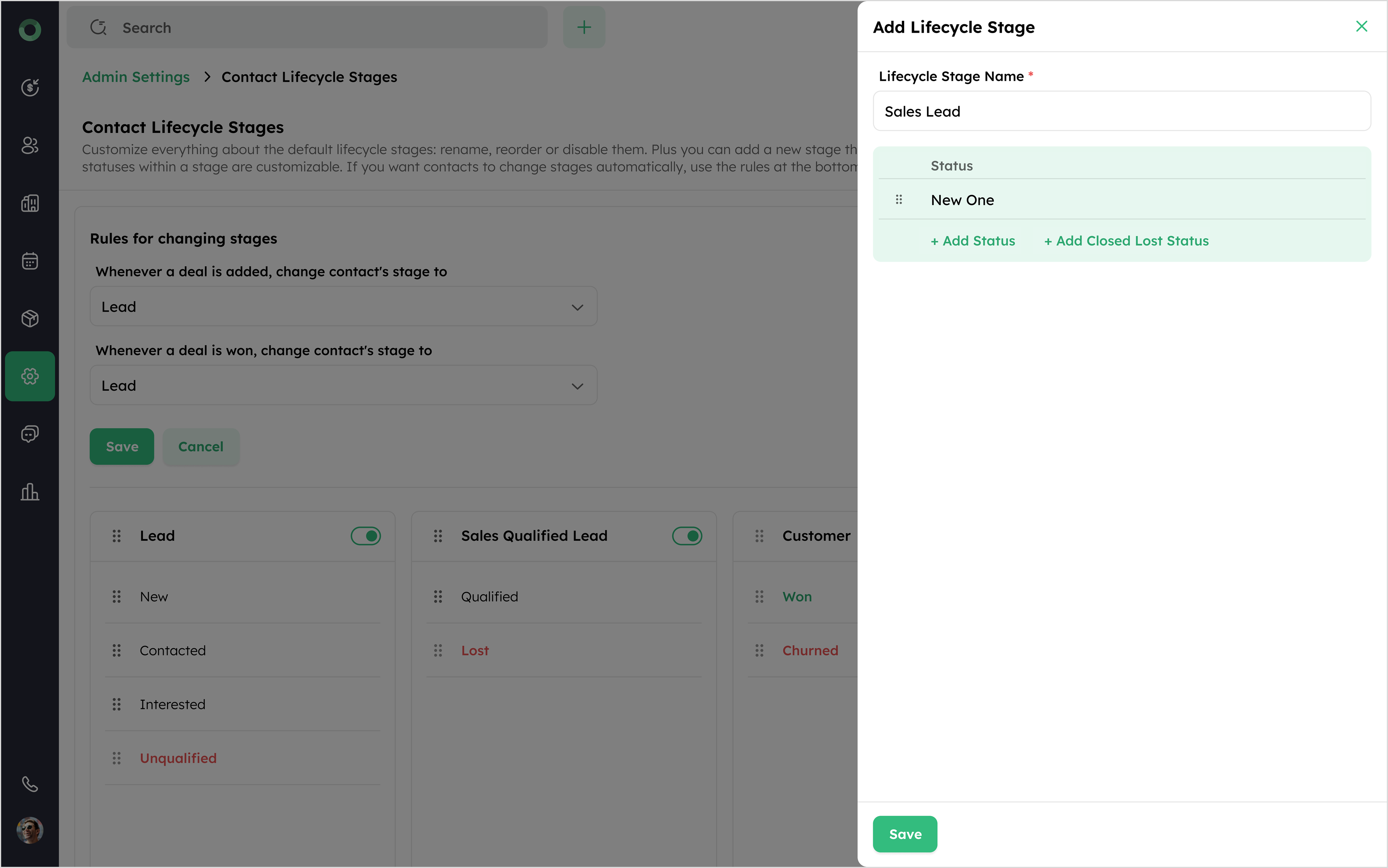The height and width of the screenshot is (868, 1388).
Task: Disable the Sales Qualified Lead stage toggle
Action: [687, 536]
